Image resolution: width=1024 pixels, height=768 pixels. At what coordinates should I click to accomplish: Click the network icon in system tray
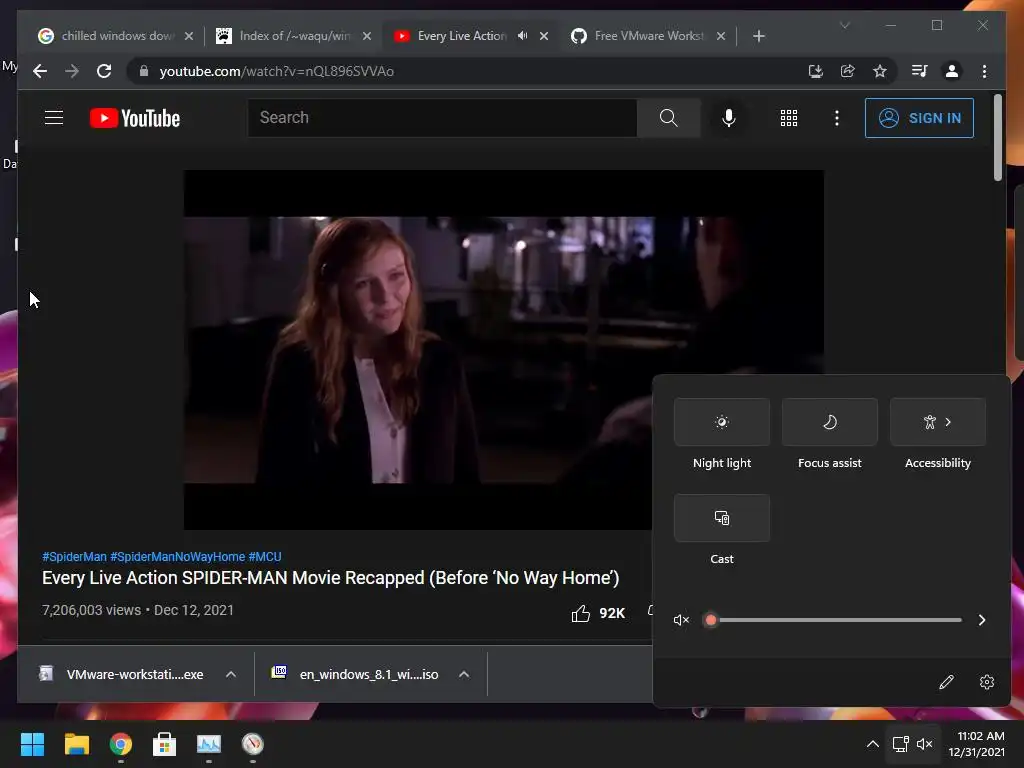(901, 744)
